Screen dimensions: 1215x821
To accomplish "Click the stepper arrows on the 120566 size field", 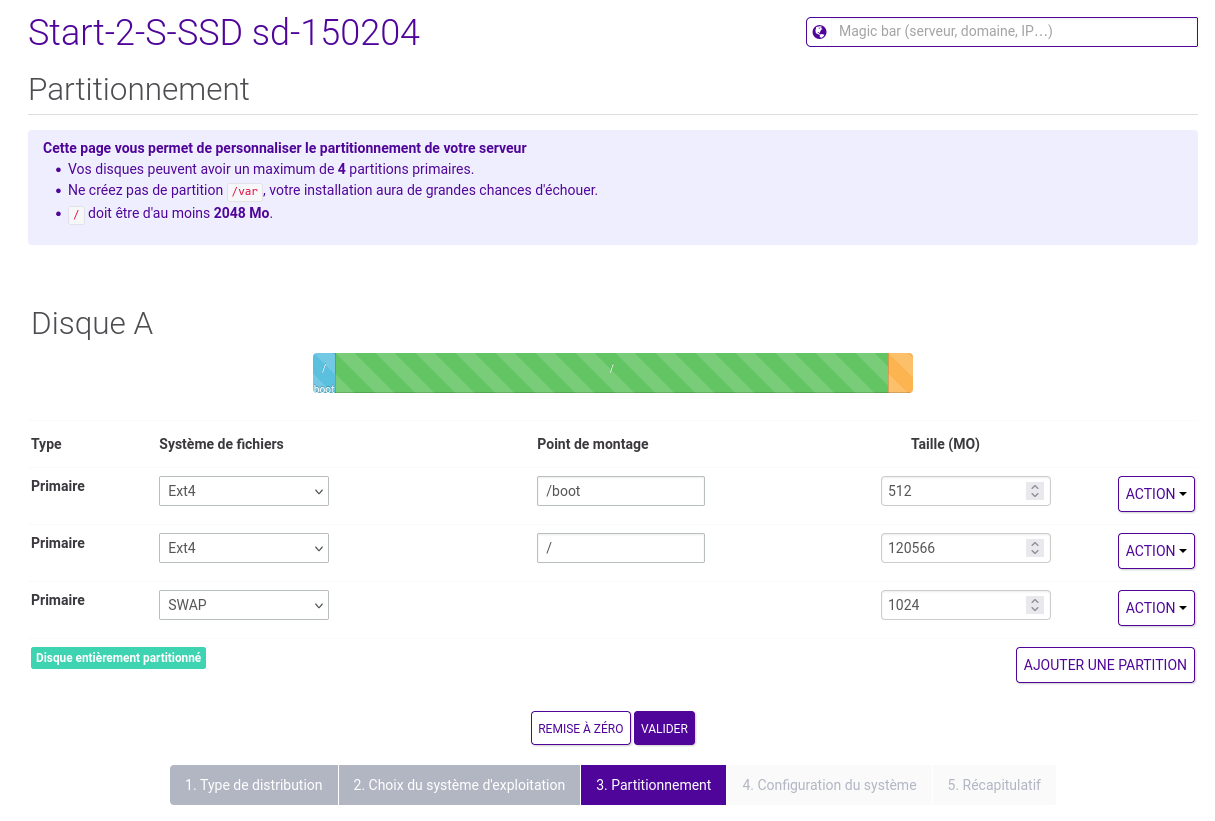I will coord(1035,548).
